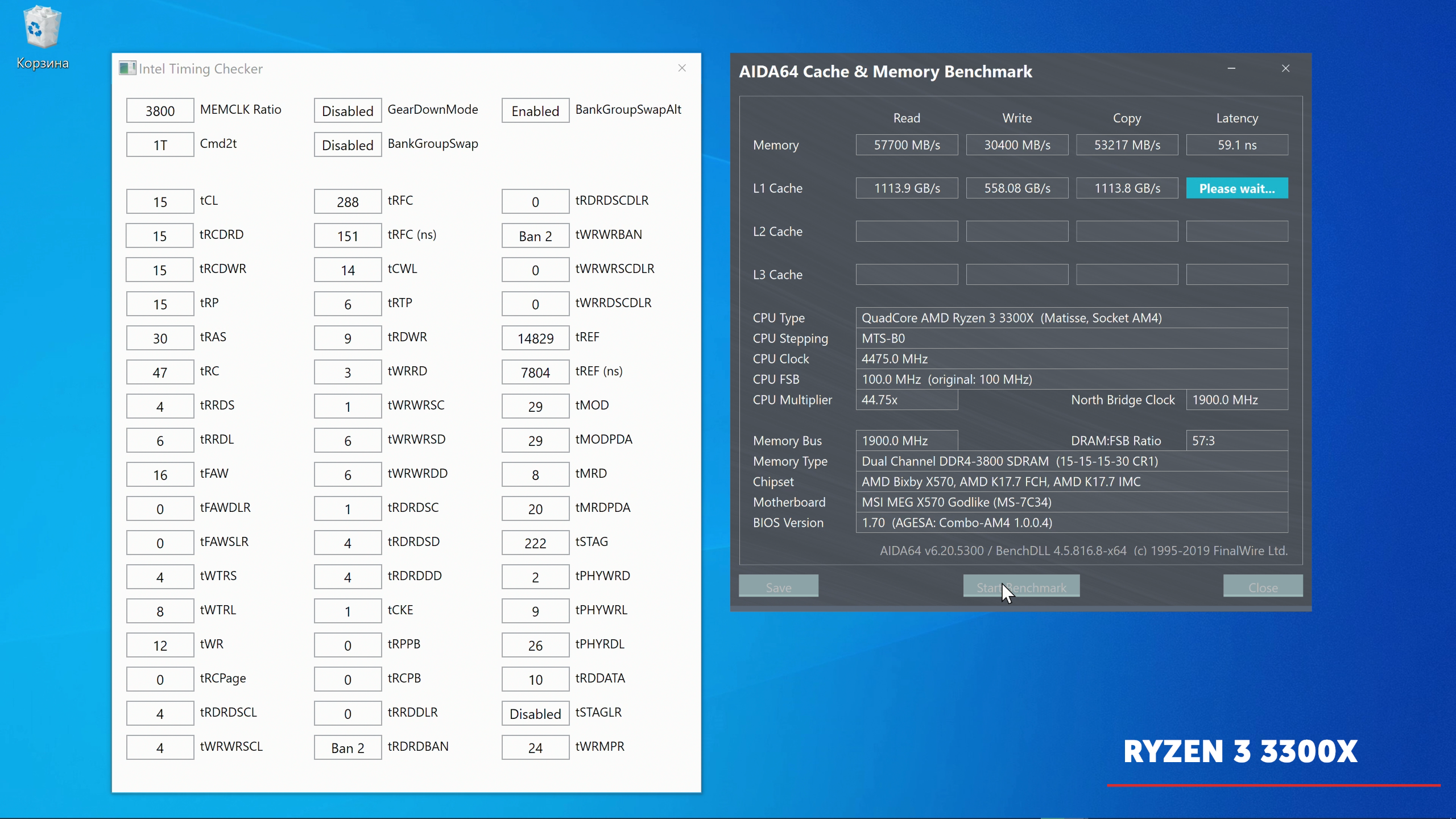Click the GearDownMode Disabled field
The width and height of the screenshot is (1456, 819).
point(348,110)
